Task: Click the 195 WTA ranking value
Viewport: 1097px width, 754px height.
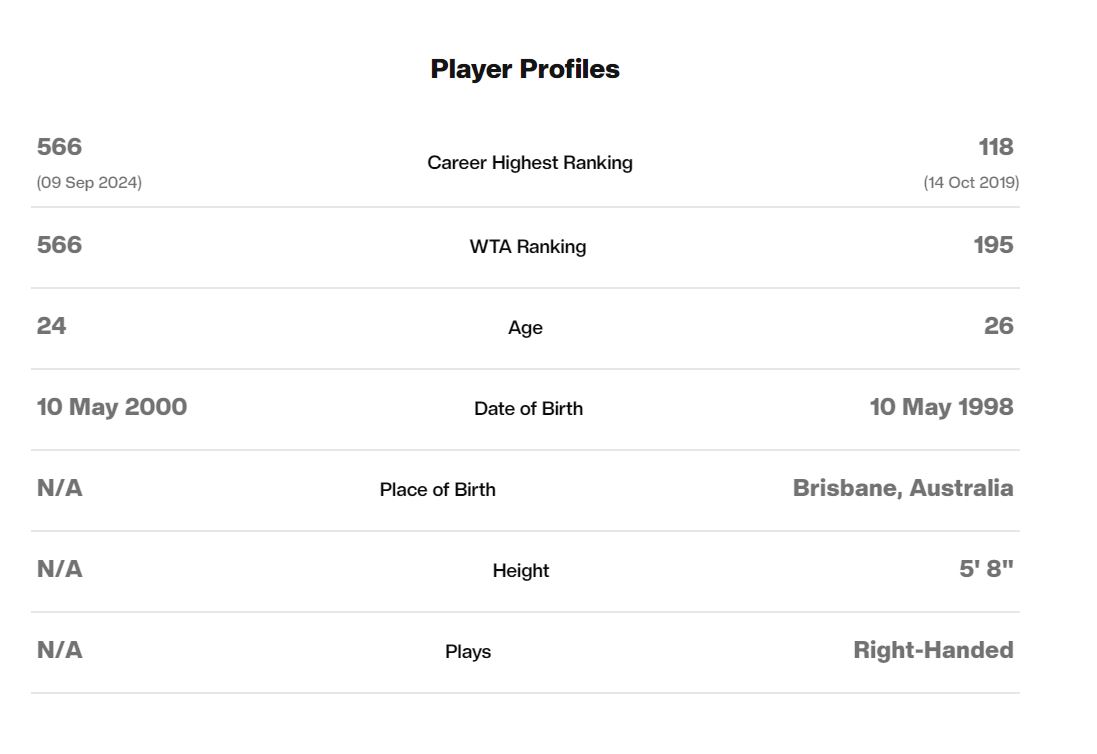Action: click(993, 245)
